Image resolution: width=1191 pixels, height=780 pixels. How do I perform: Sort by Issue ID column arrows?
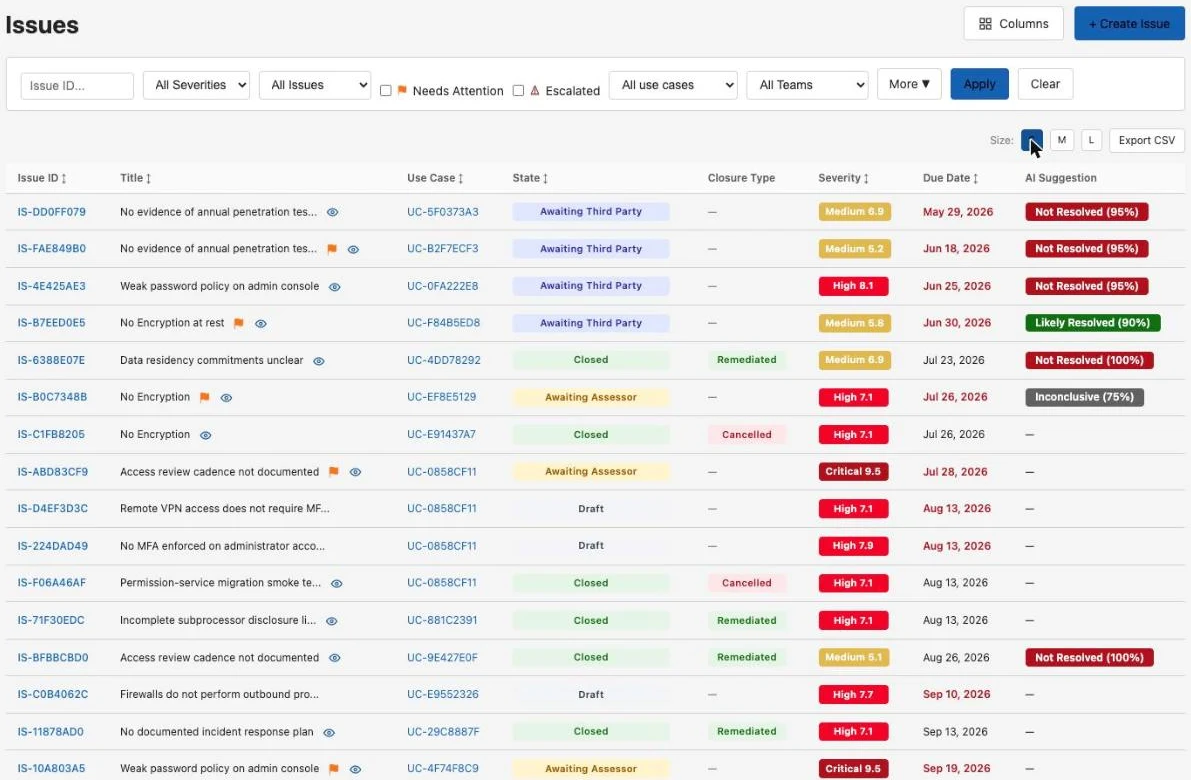point(64,178)
